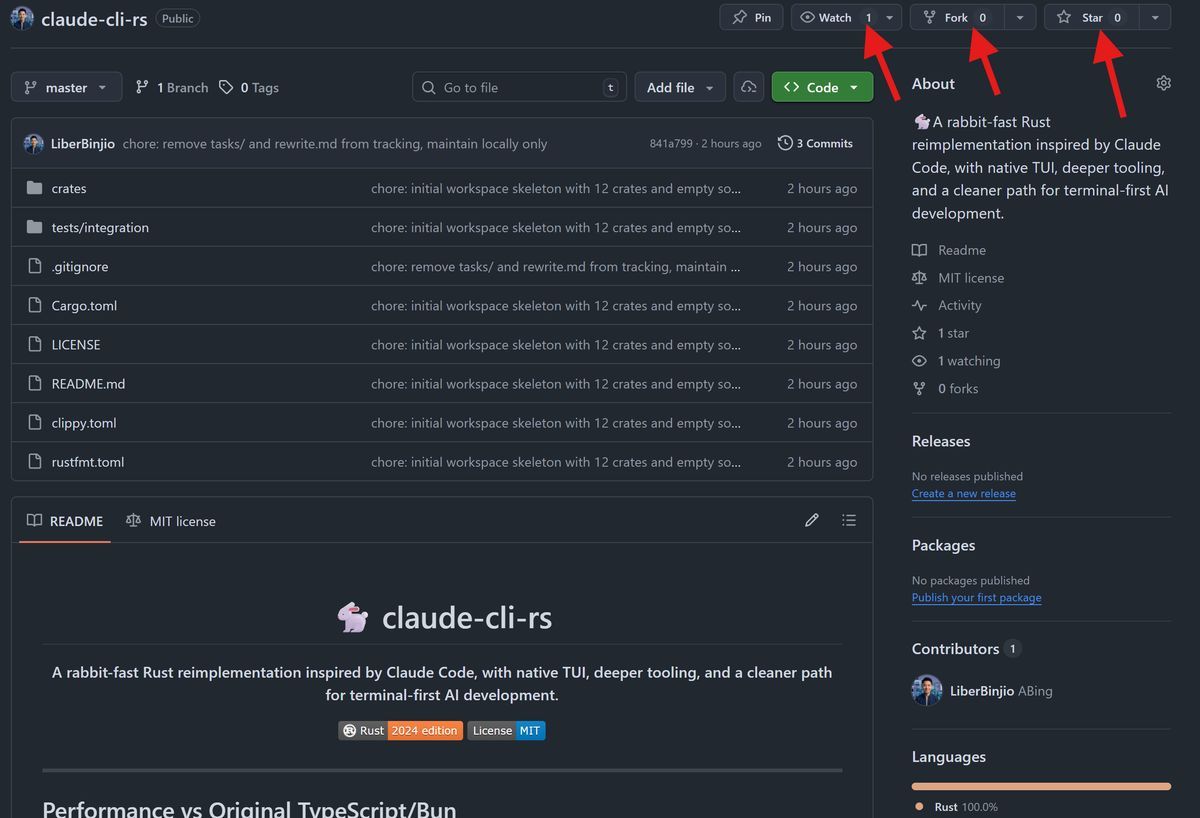
Task: Select the README tab
Action: click(65, 521)
